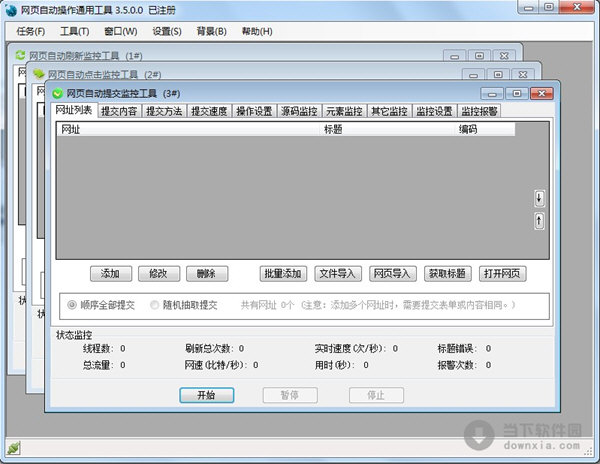Click the 开始 button
The width and height of the screenshot is (600, 464).
click(x=207, y=395)
